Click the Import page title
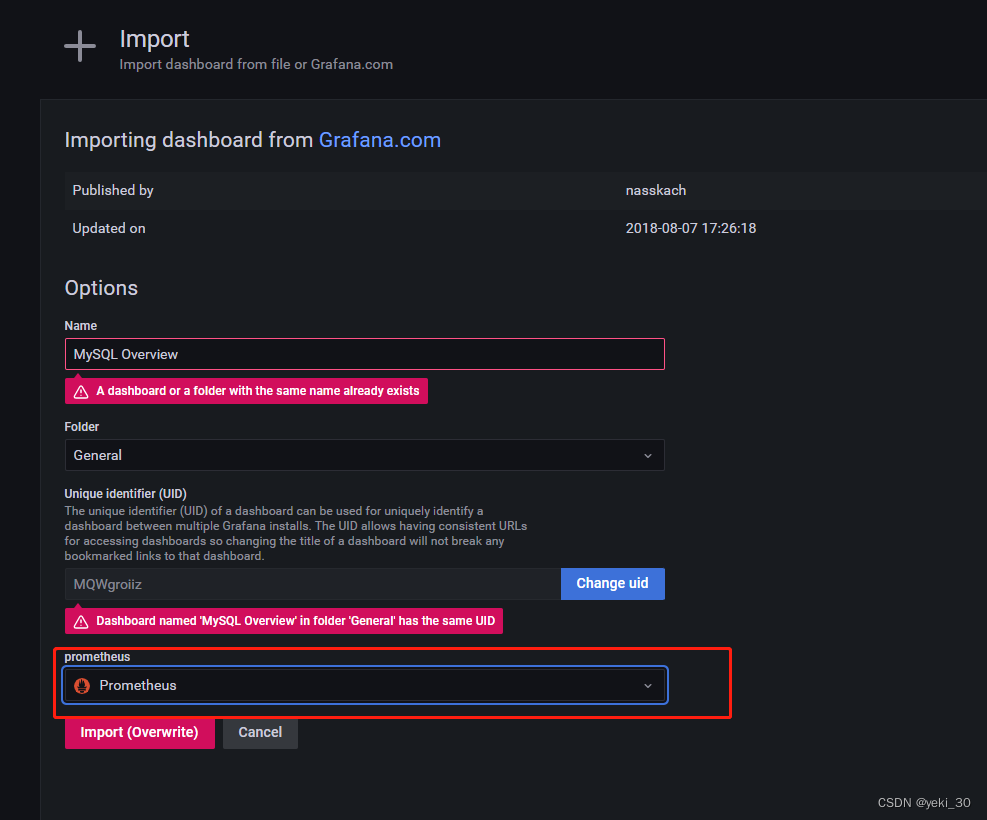 [154, 39]
